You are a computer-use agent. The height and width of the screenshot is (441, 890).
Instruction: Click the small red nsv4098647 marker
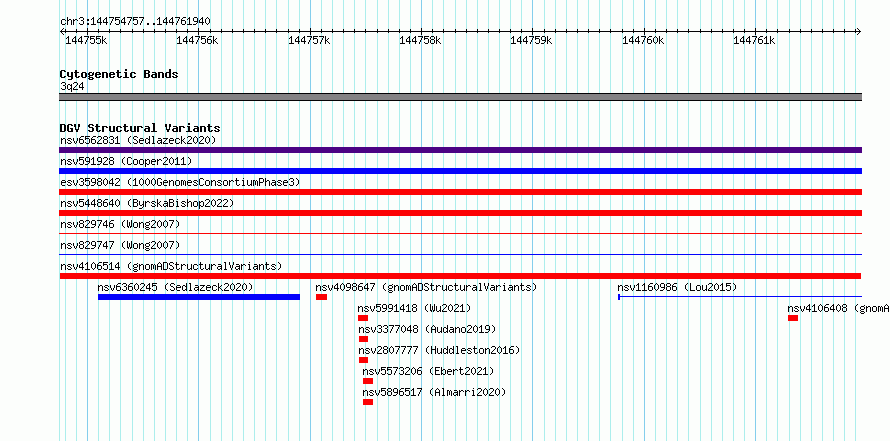322,297
